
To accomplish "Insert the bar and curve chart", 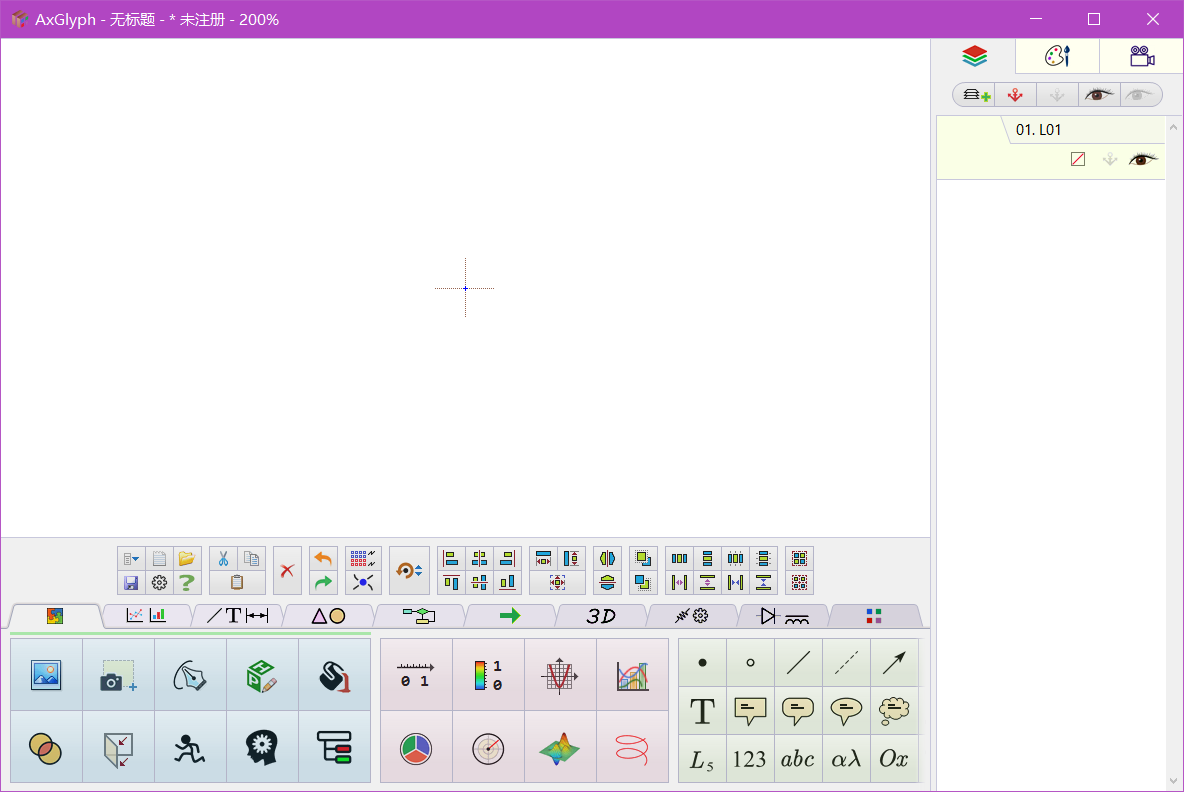I will (632, 675).
